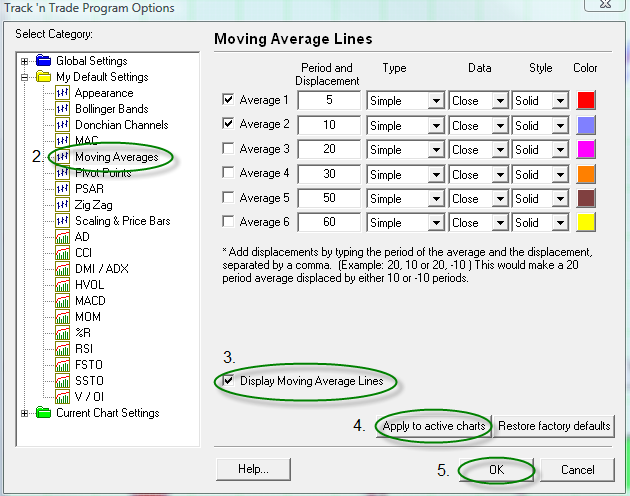The image size is (630, 496).
Task: Click the chart icon beside Moving Averages
Action: pyautogui.click(x=62, y=157)
